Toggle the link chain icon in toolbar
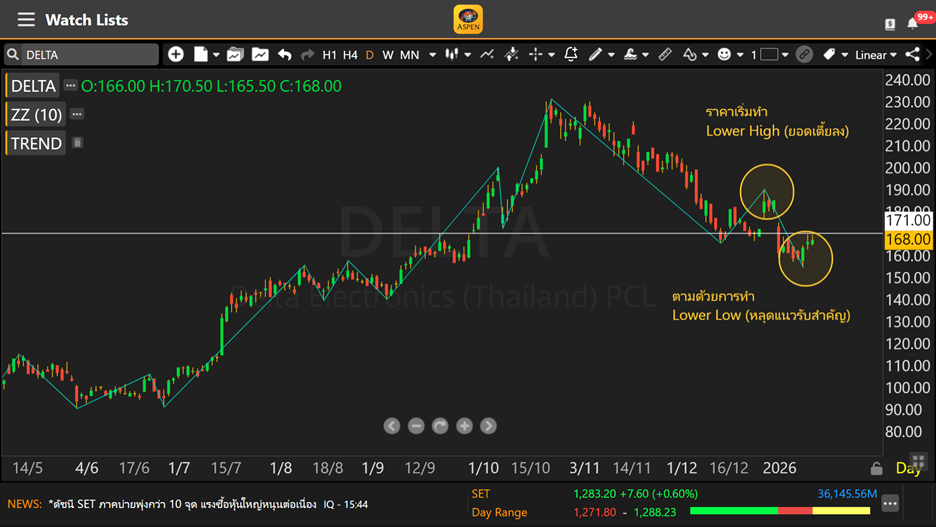The height and width of the screenshot is (527, 936). click(804, 55)
